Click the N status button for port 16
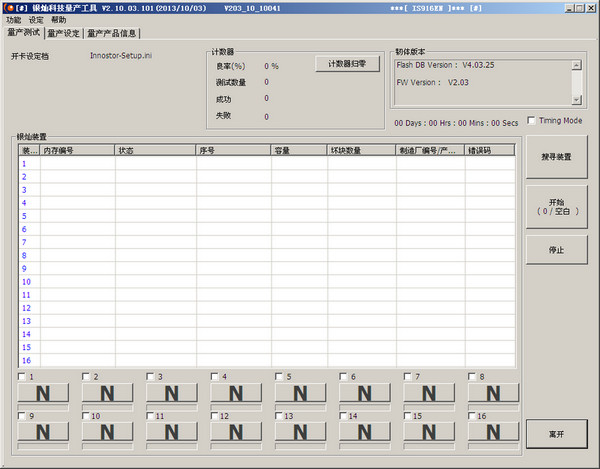Image resolution: width=600 pixels, height=469 pixels. 493,432
